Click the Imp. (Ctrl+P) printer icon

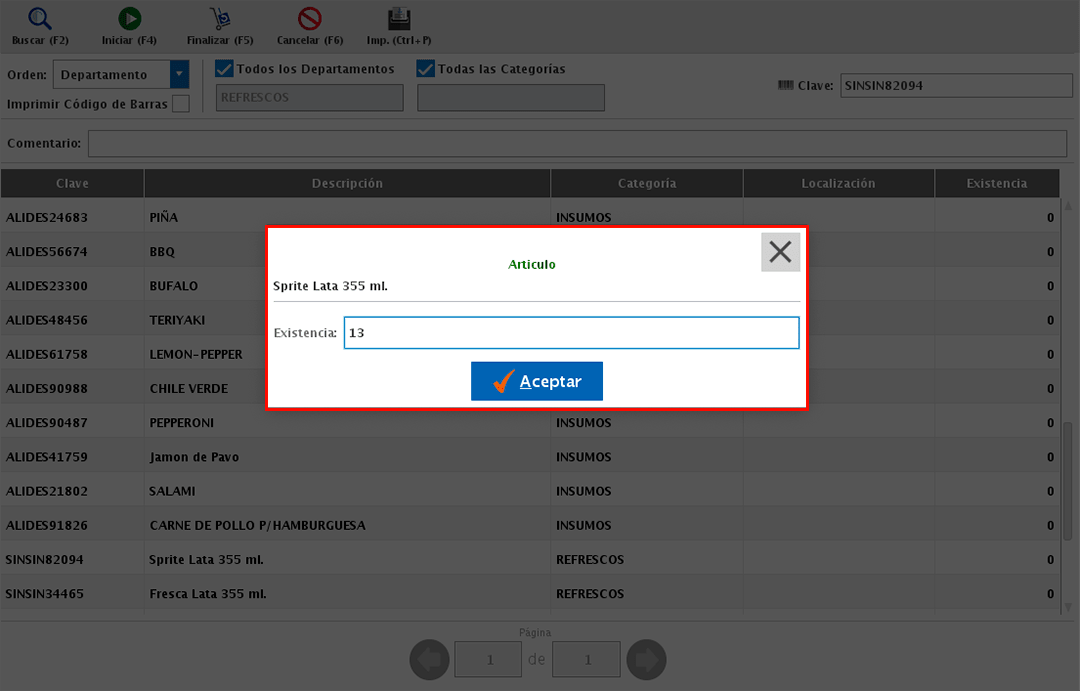coord(399,19)
